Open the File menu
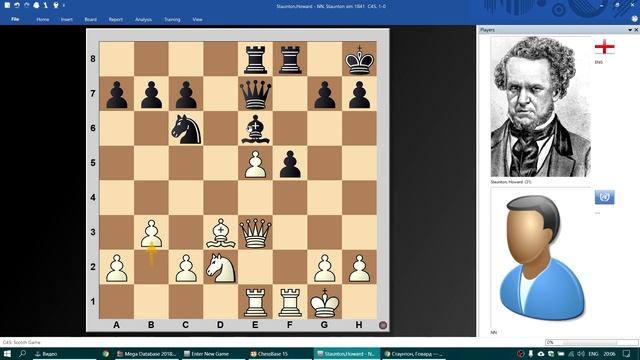640x360 pixels. coord(15,19)
